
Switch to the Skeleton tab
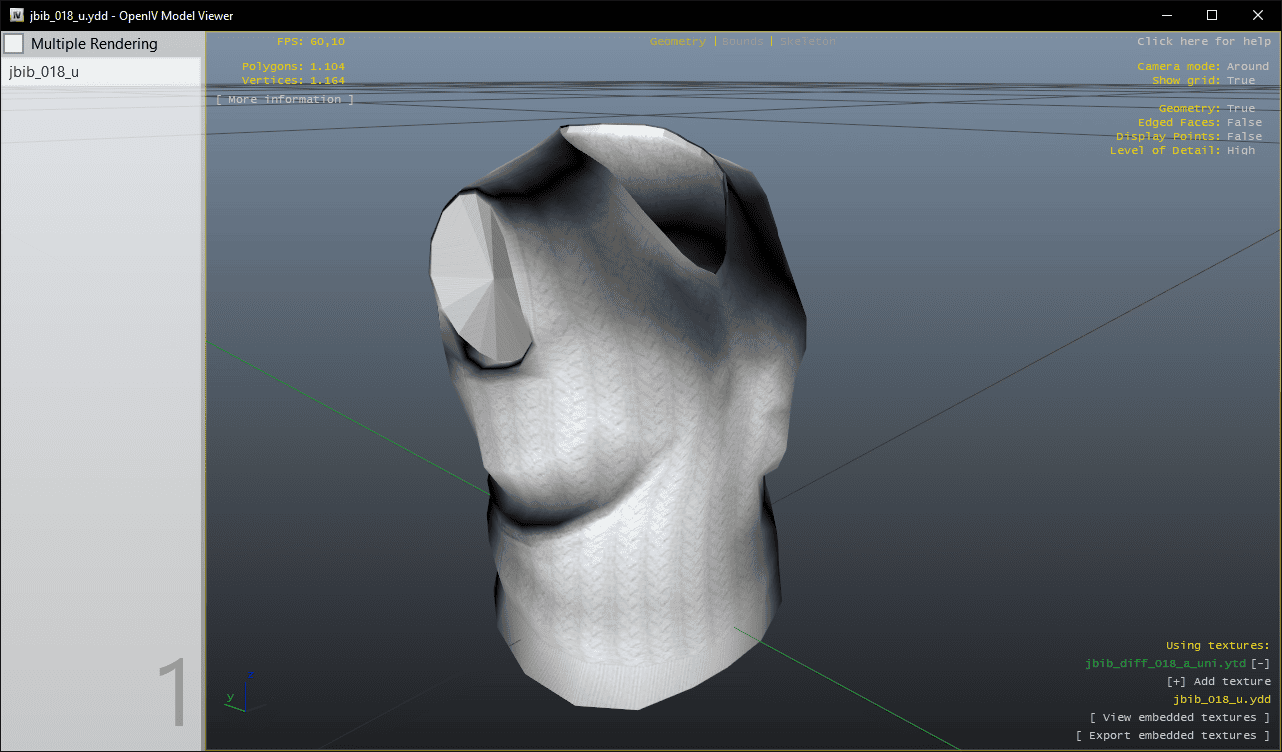807,42
